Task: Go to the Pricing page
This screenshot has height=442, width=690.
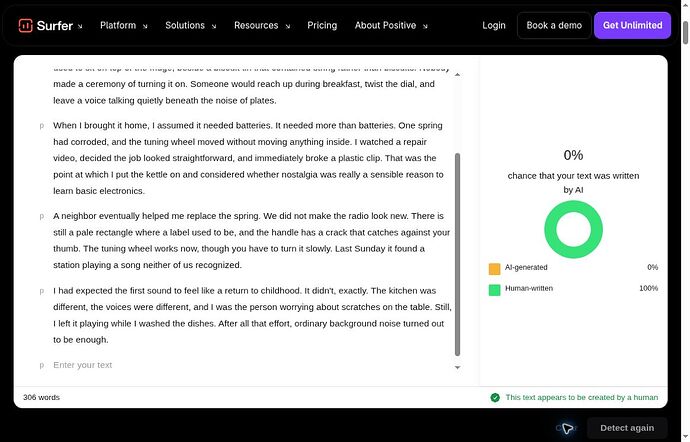Action: [x=322, y=26]
